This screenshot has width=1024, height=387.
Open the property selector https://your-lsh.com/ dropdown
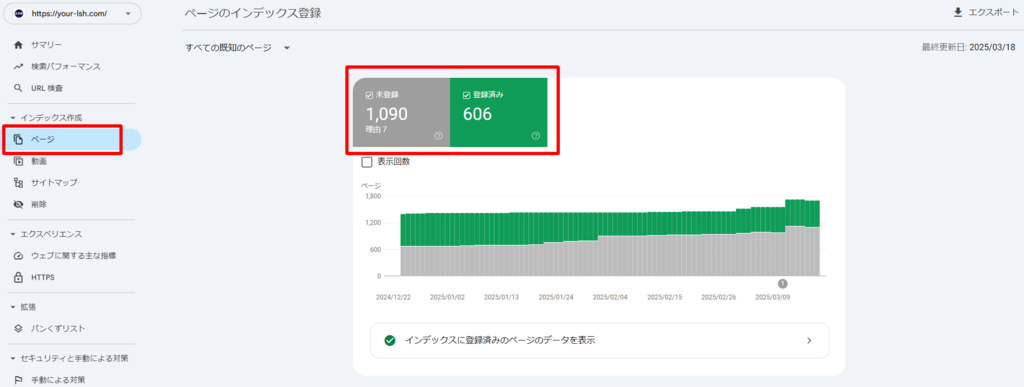pos(72,13)
